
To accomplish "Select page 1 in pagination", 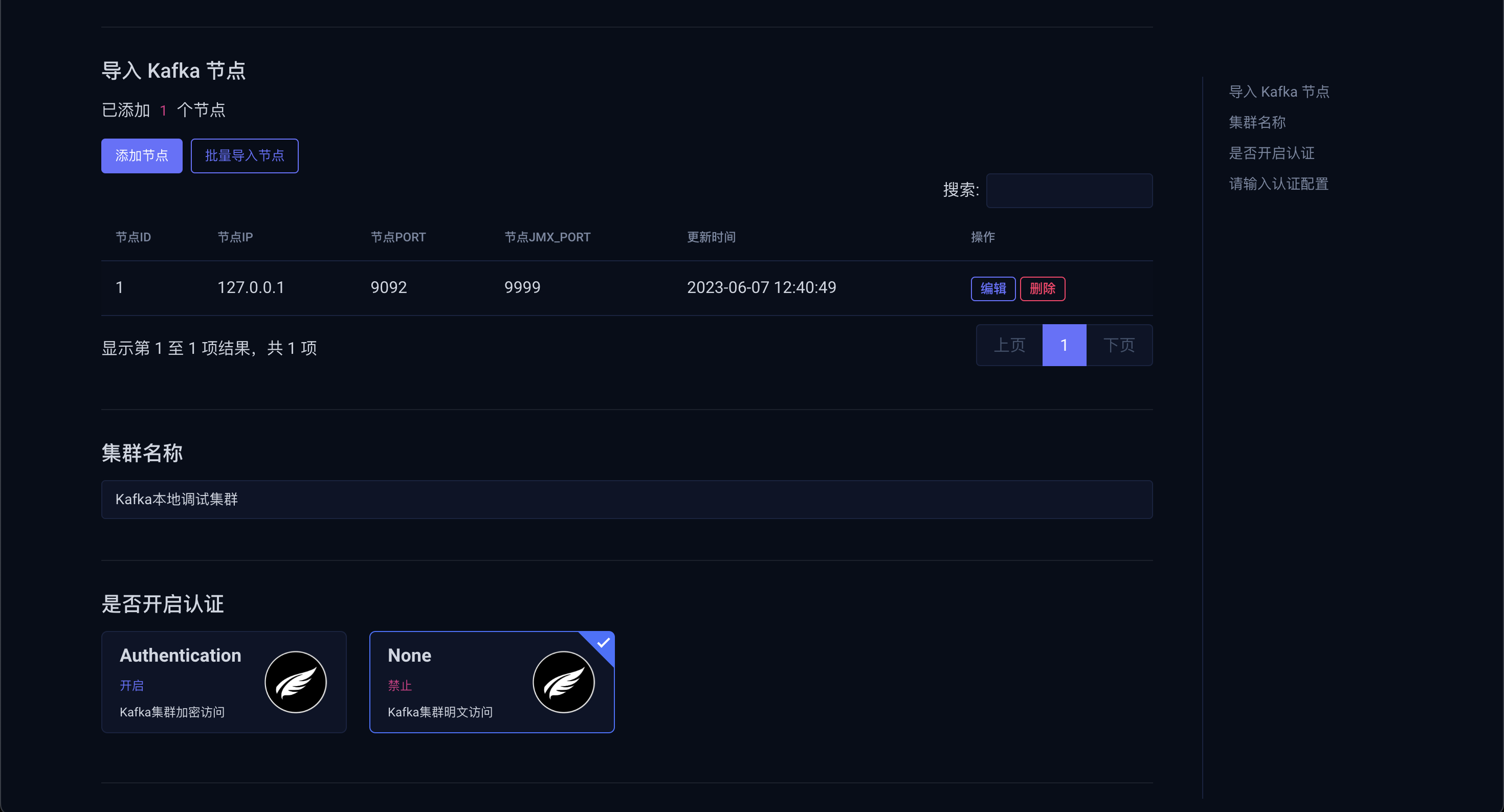I will tap(1064, 345).
